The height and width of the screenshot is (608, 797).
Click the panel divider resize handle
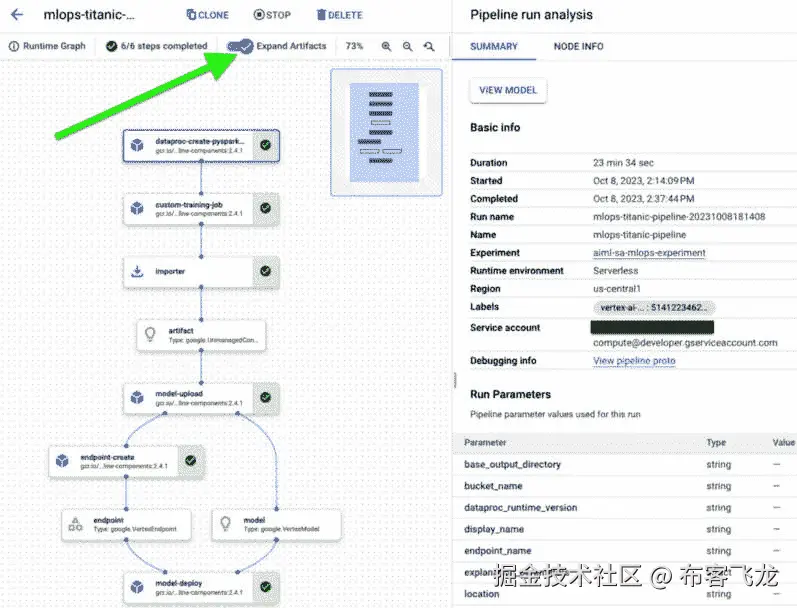coord(455,380)
